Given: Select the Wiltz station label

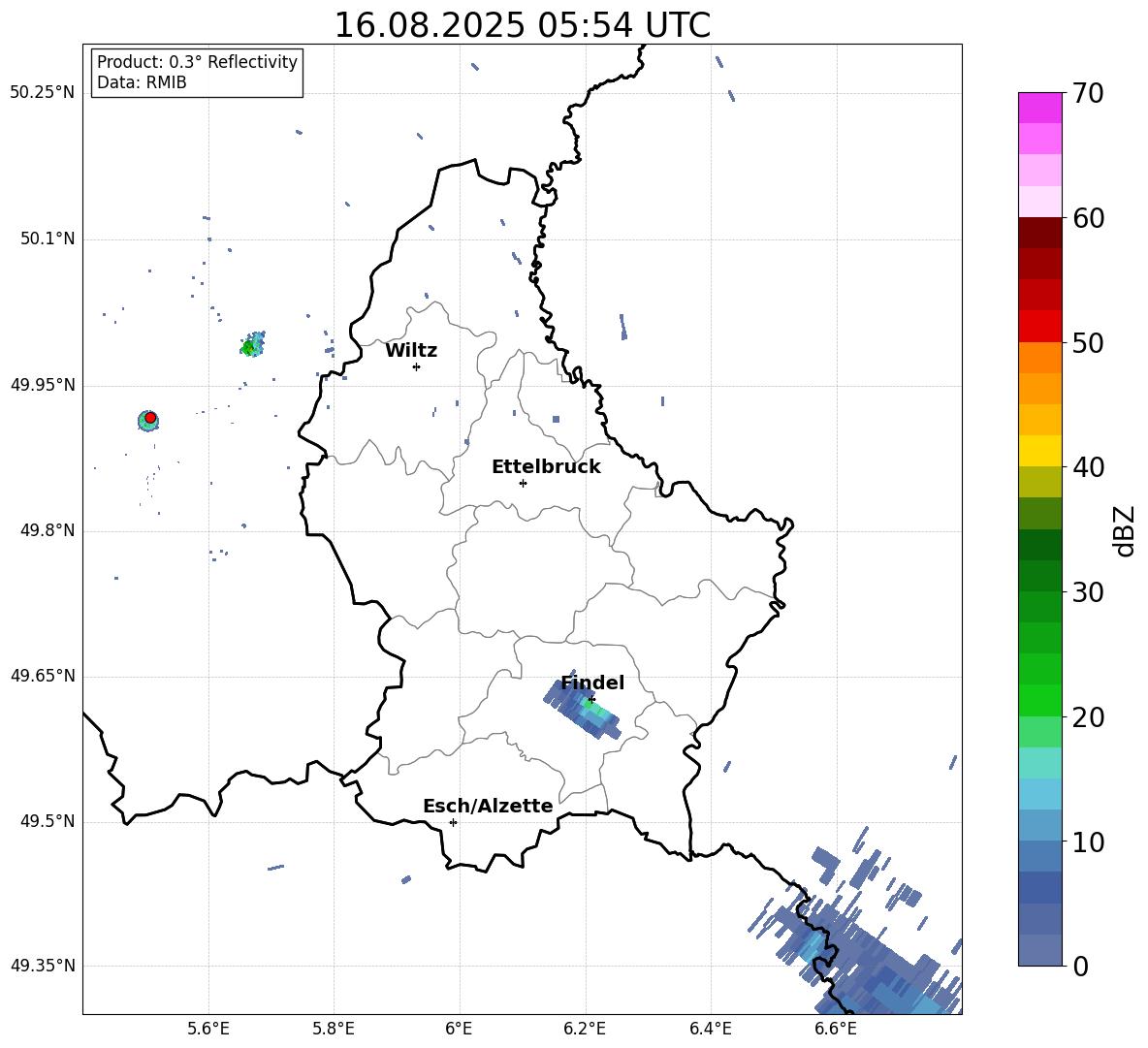Looking at the screenshot, I should coord(411,351).
